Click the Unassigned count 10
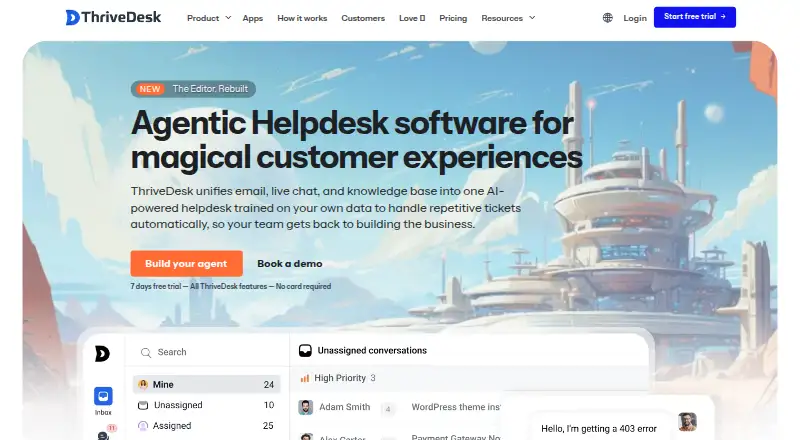Image resolution: width=800 pixels, height=440 pixels. click(269, 405)
